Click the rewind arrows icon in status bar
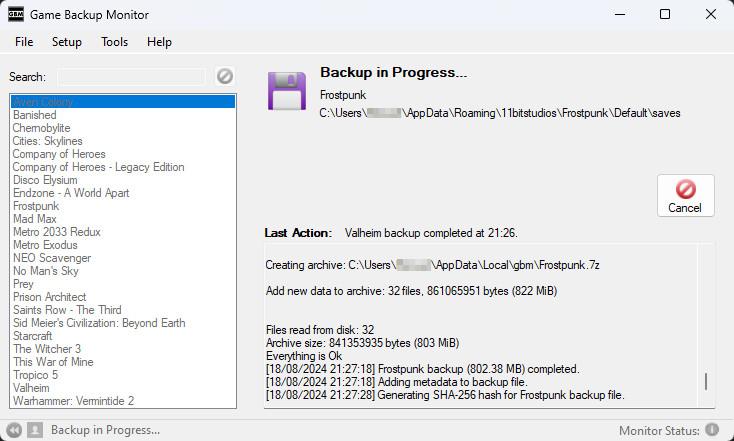The image size is (734, 441). (x=14, y=430)
